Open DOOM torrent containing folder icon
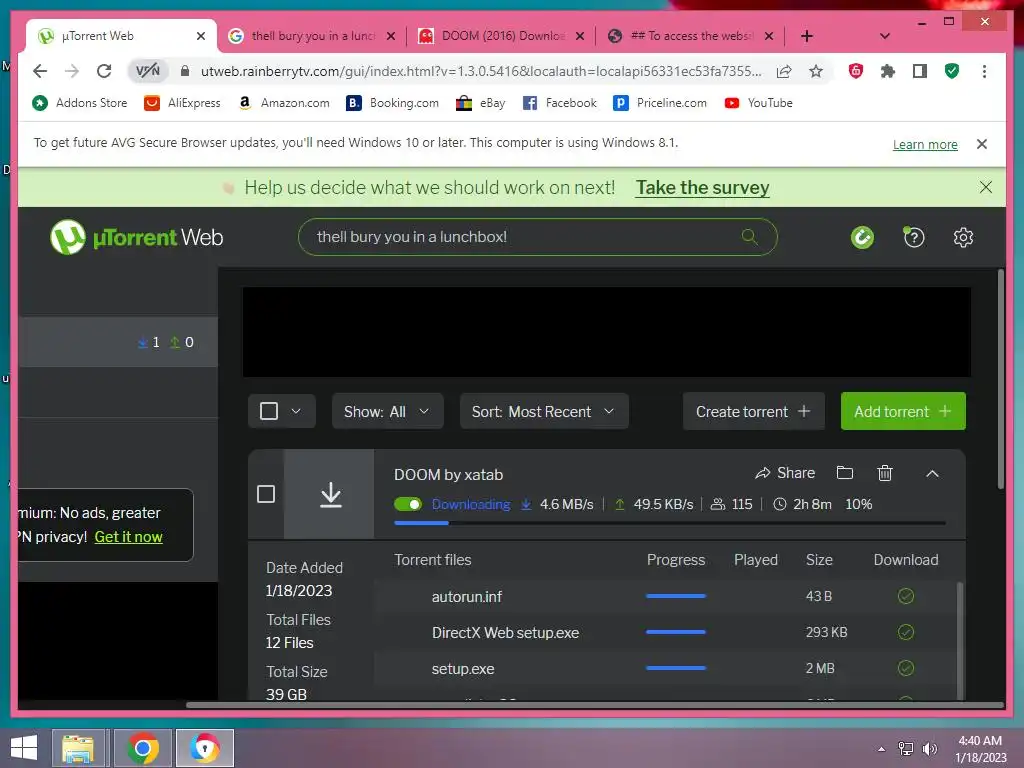Viewport: 1024px width, 768px height. (844, 473)
